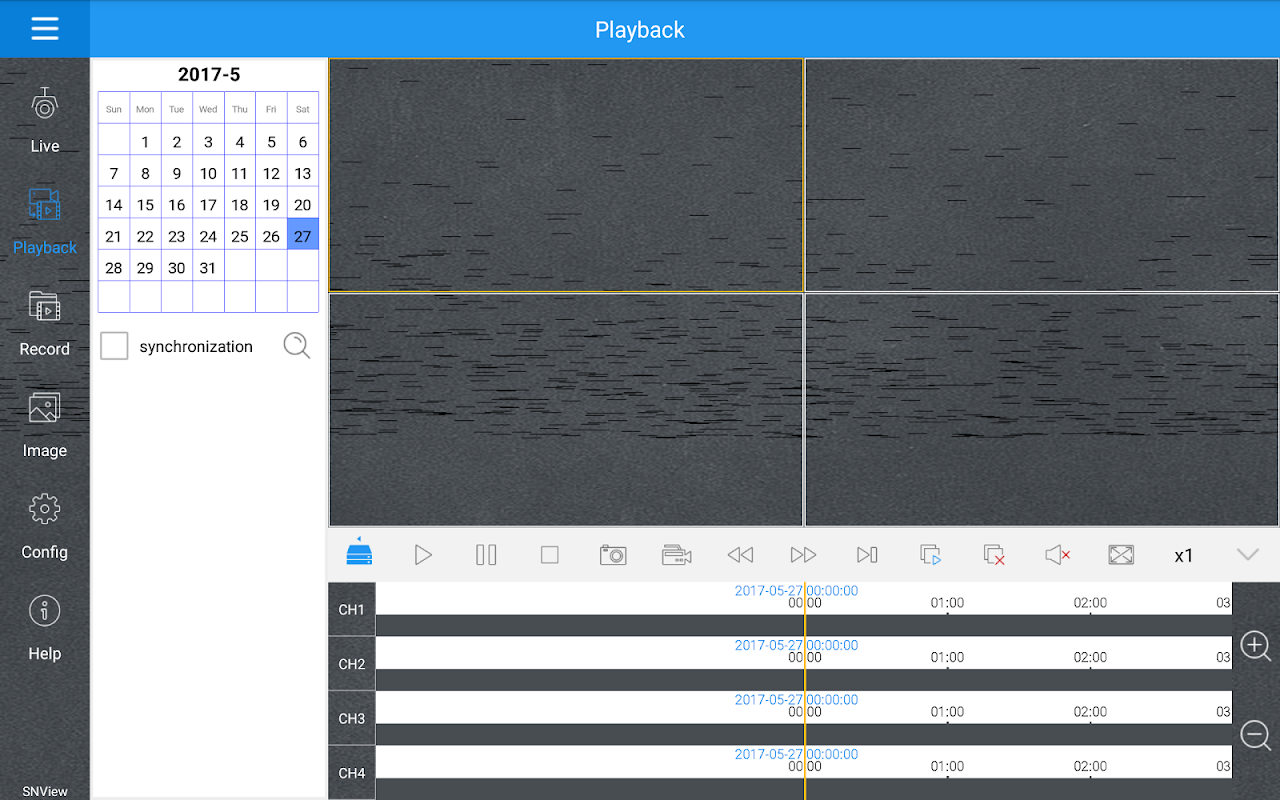Select the bottom-left video pane
Screen dimensions: 1280x800
pyautogui.click(x=566, y=409)
